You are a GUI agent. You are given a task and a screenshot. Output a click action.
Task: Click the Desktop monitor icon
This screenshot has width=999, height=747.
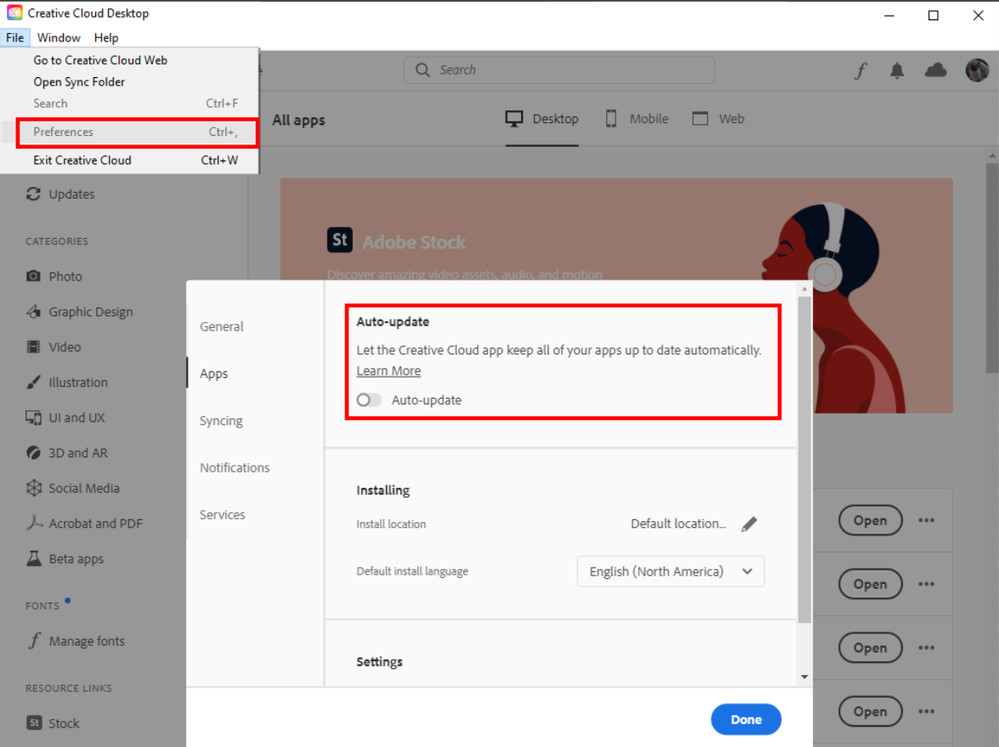point(514,119)
